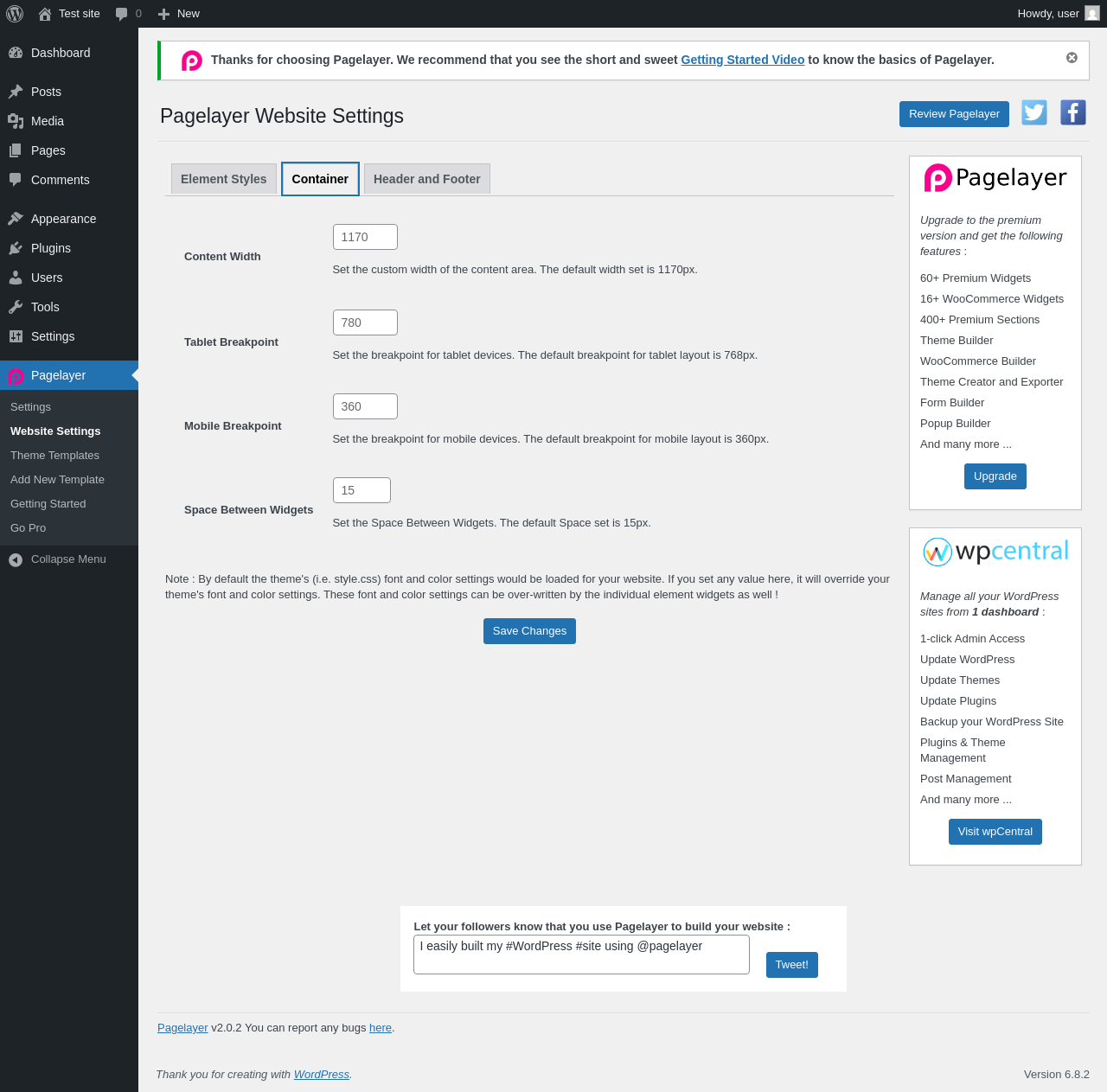Open the Test site home icon link

[x=45, y=14]
